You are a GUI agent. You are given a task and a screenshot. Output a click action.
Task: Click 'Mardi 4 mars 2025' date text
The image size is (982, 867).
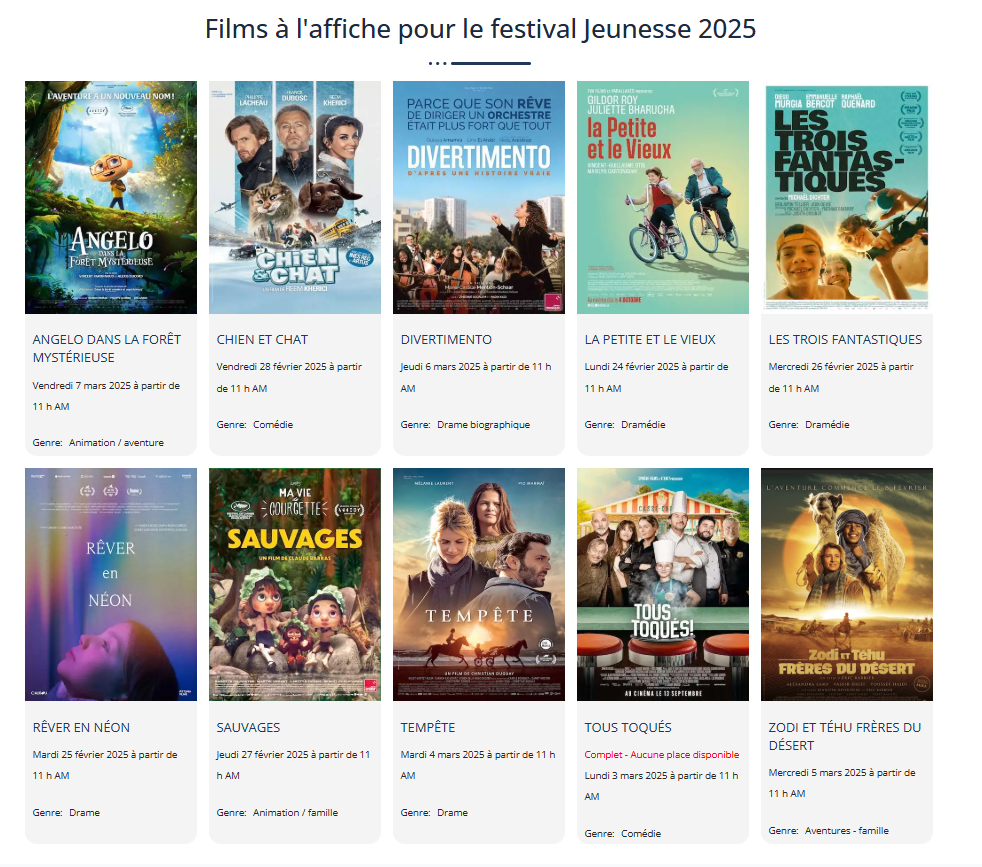443,755
